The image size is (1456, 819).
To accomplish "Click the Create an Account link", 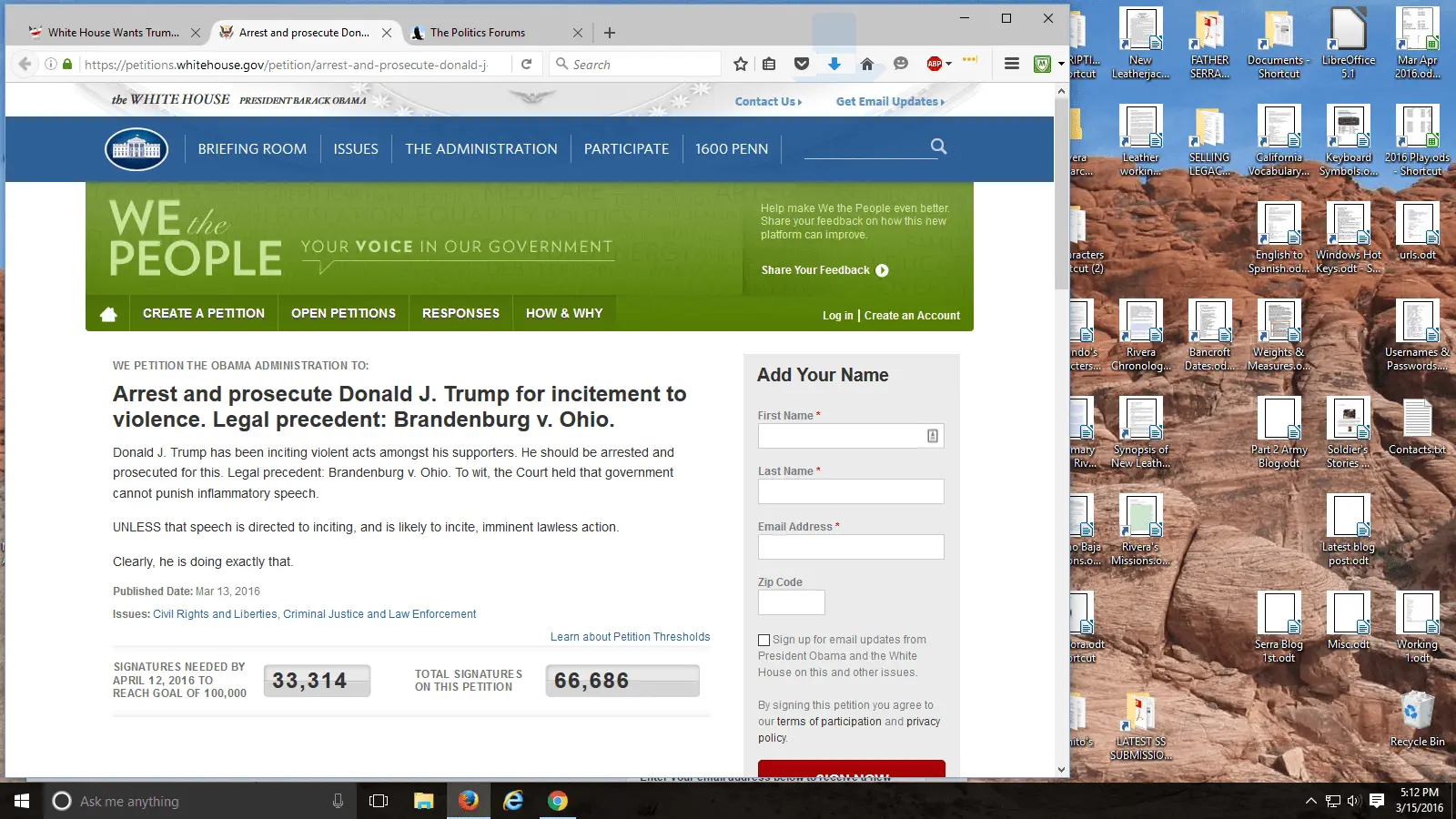I will click(912, 316).
